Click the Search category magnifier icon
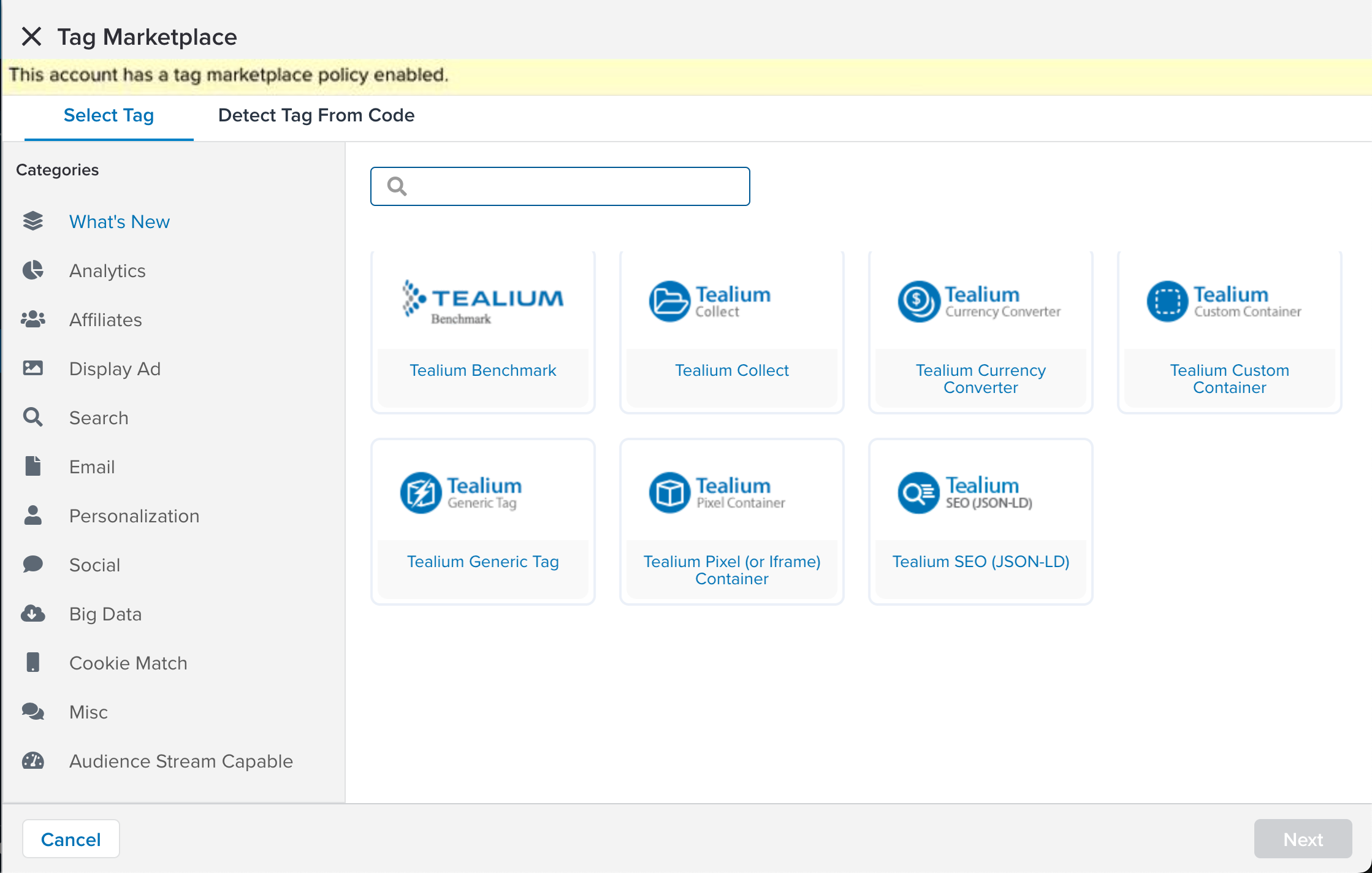Screen dimensions: 1372x873 point(33,417)
